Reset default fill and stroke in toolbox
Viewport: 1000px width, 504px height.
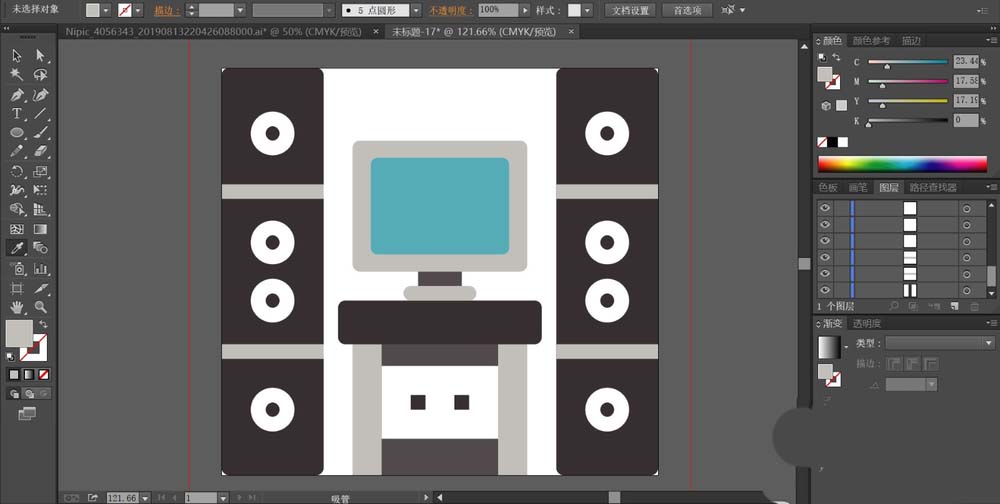[x=10, y=357]
